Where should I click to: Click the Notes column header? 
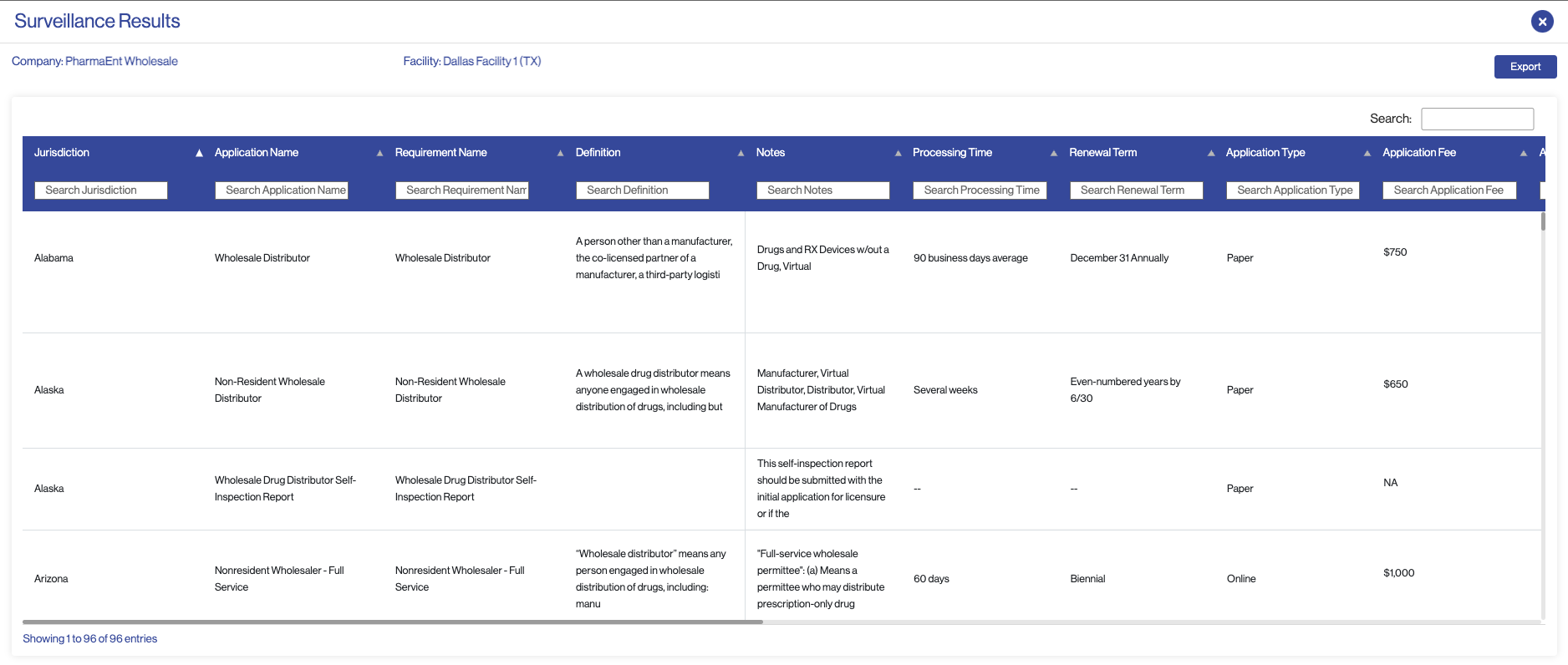tap(771, 152)
